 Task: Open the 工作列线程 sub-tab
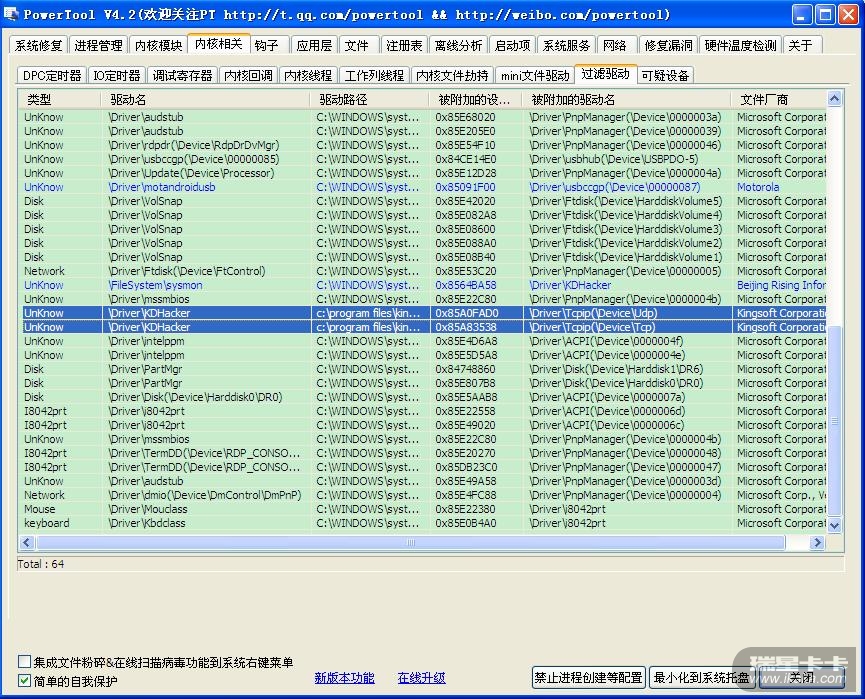374,75
